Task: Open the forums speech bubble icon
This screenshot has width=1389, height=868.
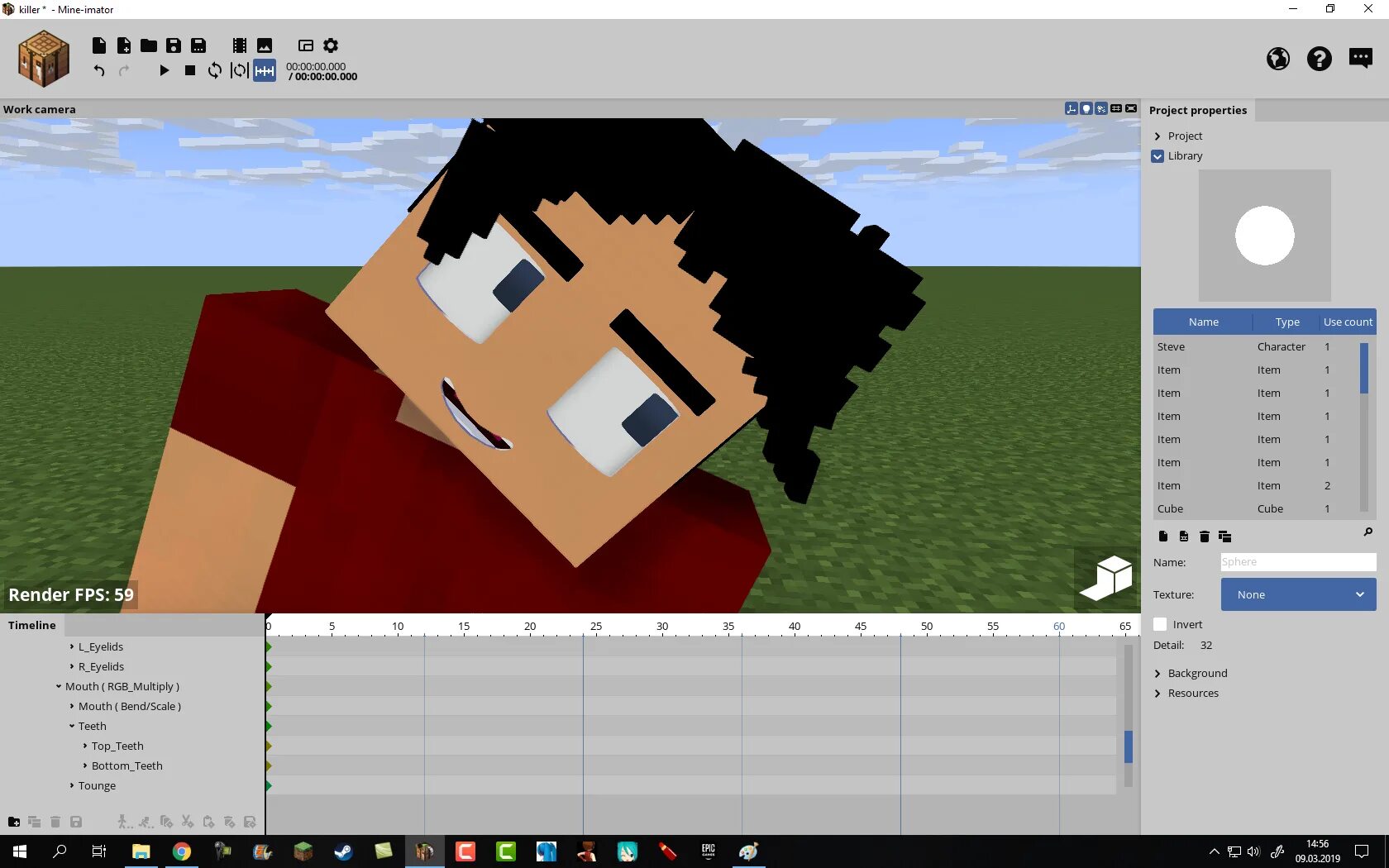Action: [1361, 58]
